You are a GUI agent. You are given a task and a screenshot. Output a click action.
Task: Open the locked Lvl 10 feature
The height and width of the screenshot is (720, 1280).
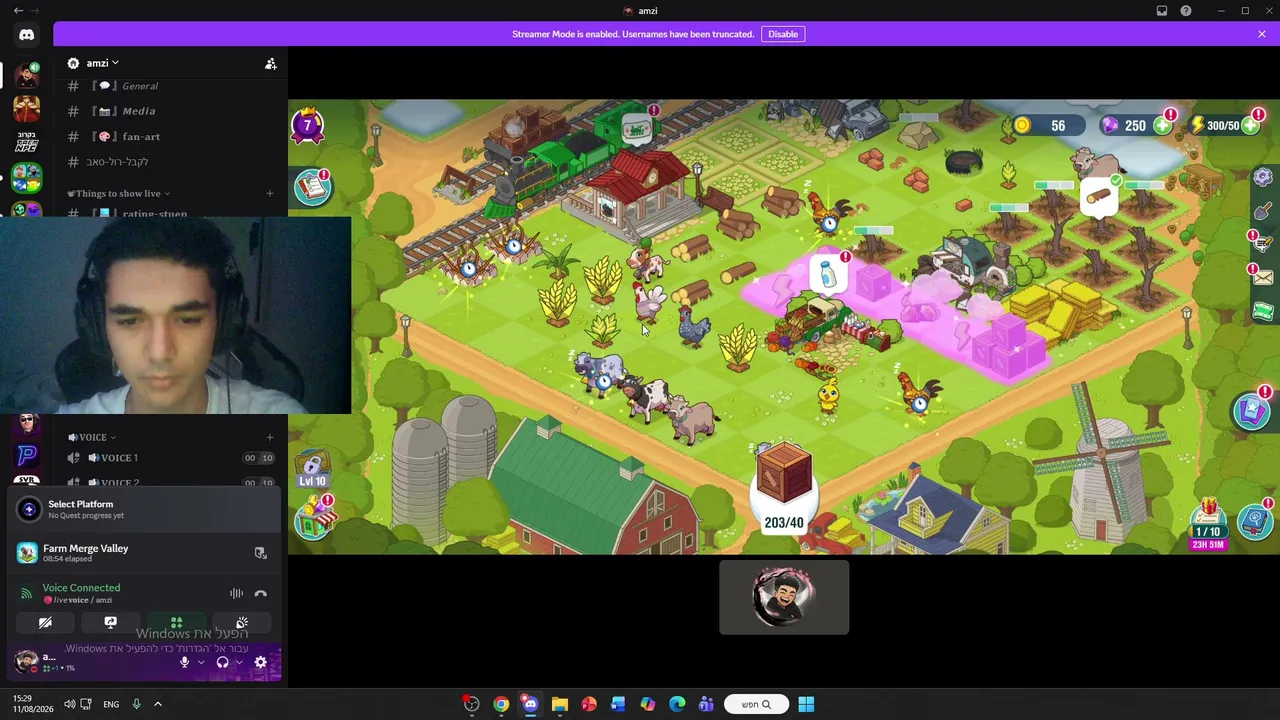pyautogui.click(x=312, y=470)
